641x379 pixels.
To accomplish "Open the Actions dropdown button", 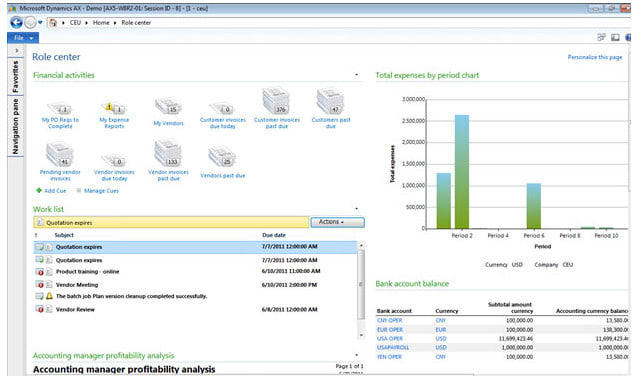I will [x=337, y=222].
